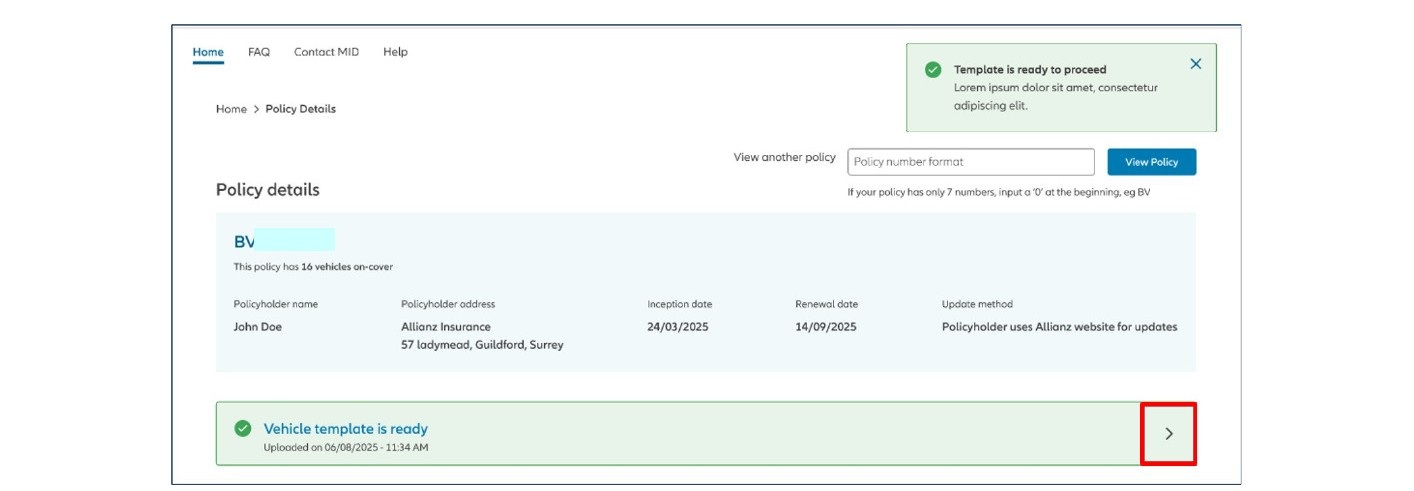Screen dimensions: 1414x491
Task: Click the Renewal date value 14/09/2025
Action: [826, 327]
